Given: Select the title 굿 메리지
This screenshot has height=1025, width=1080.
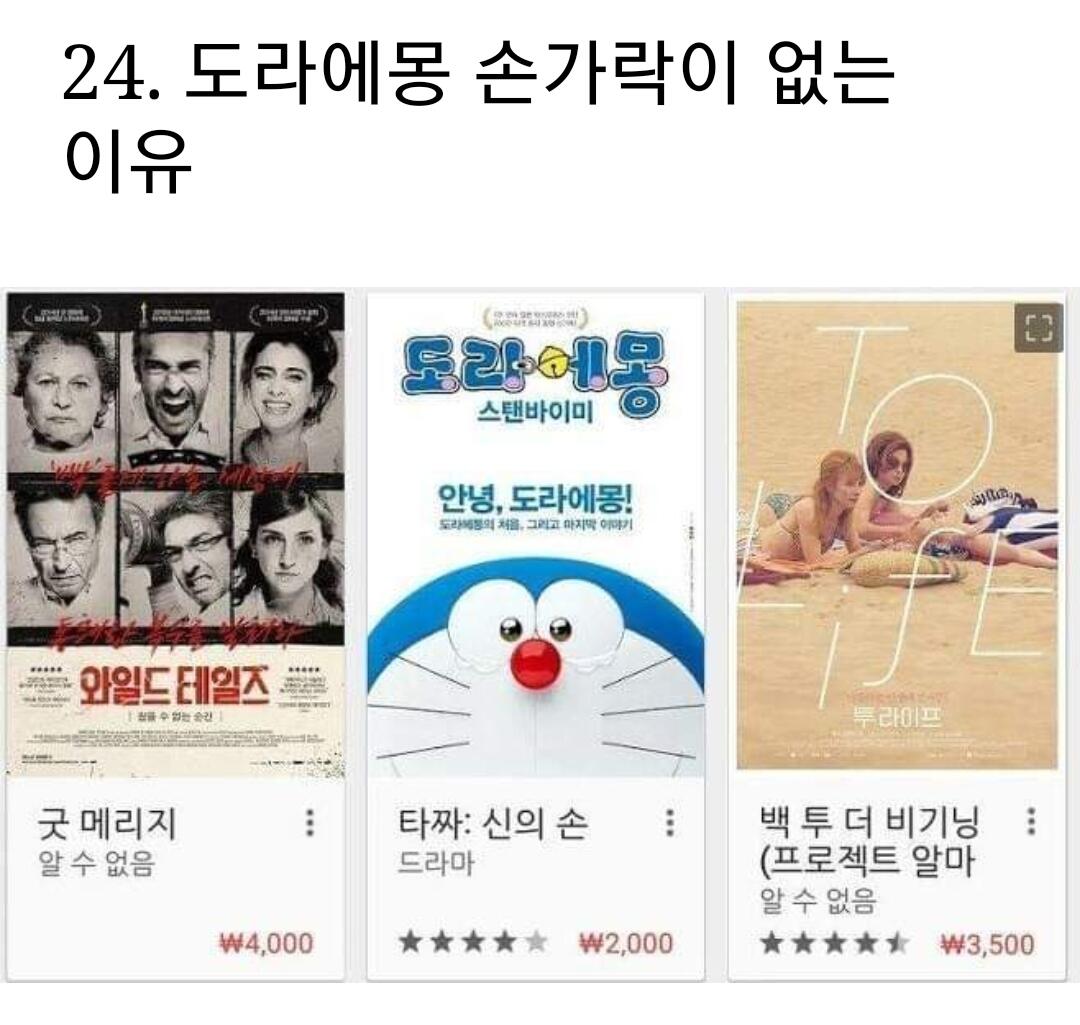Looking at the screenshot, I should coord(107,823).
